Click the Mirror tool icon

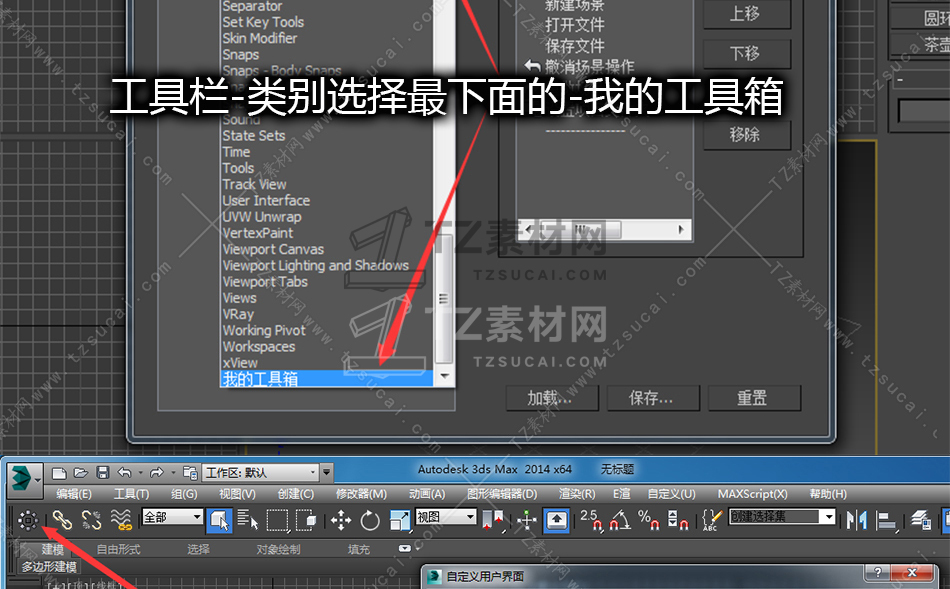(x=857, y=520)
